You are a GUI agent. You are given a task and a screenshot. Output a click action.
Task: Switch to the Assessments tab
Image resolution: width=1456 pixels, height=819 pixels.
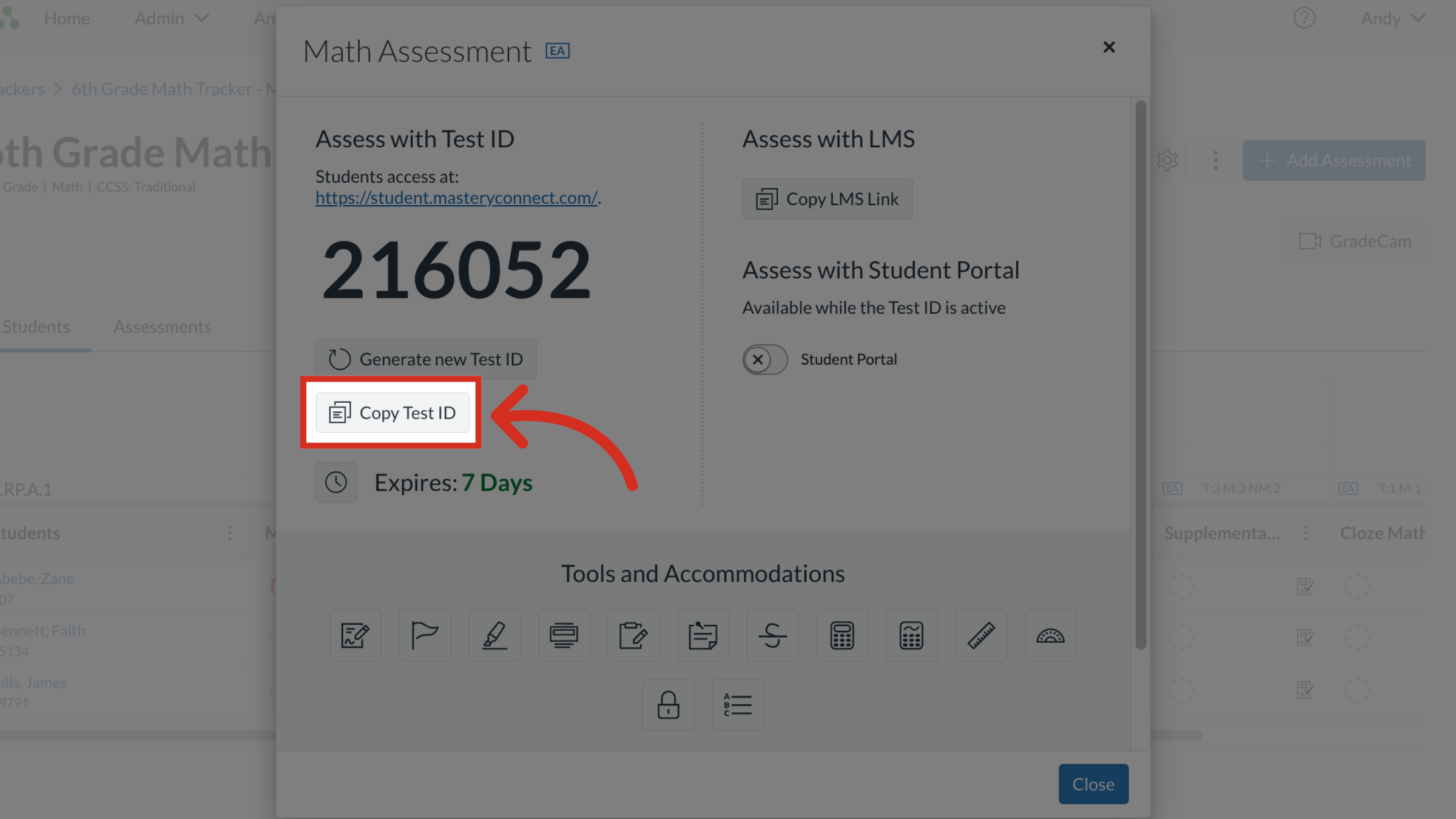[163, 326]
